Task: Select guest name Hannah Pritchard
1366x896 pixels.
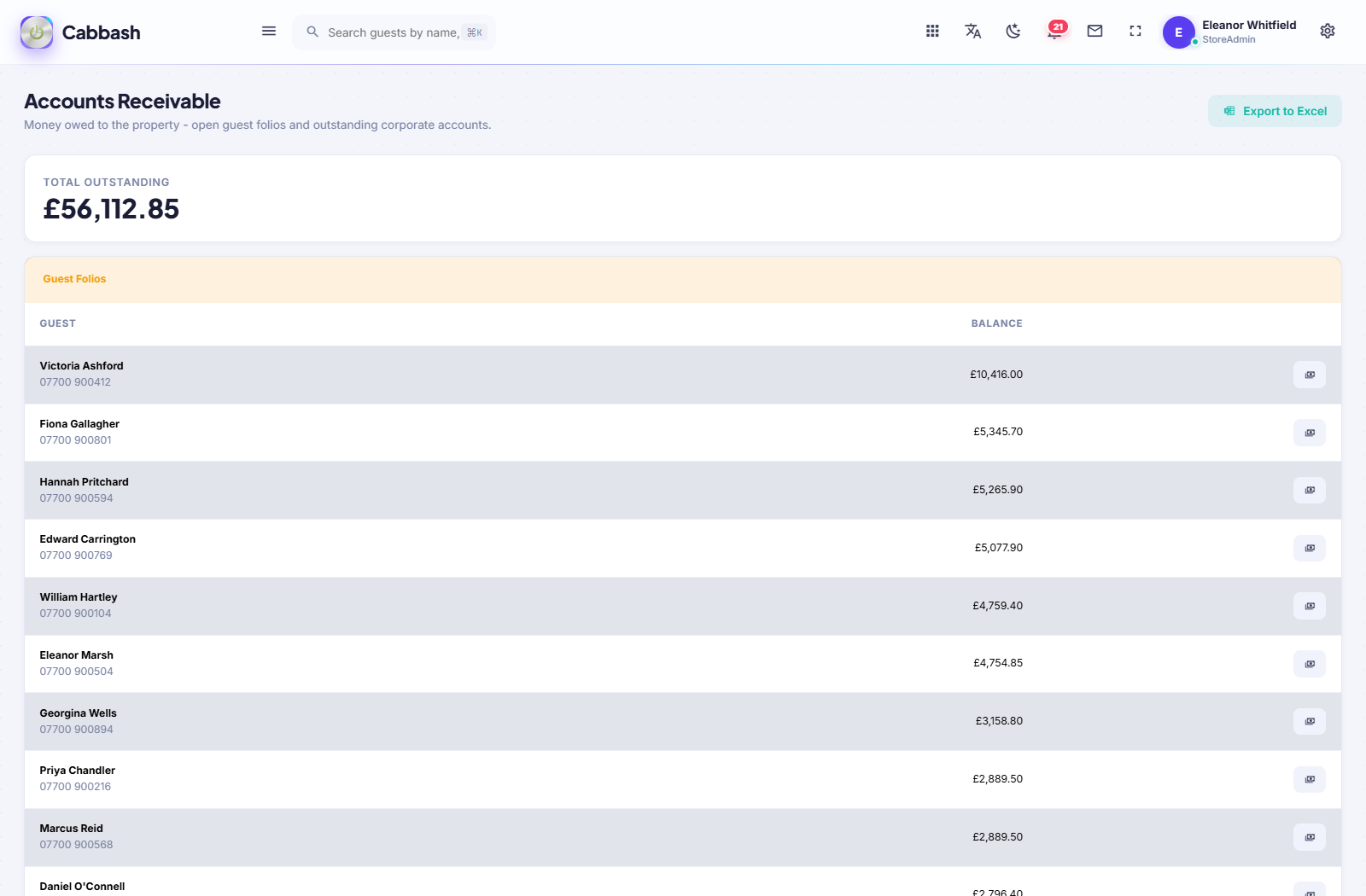Action: tap(84, 482)
